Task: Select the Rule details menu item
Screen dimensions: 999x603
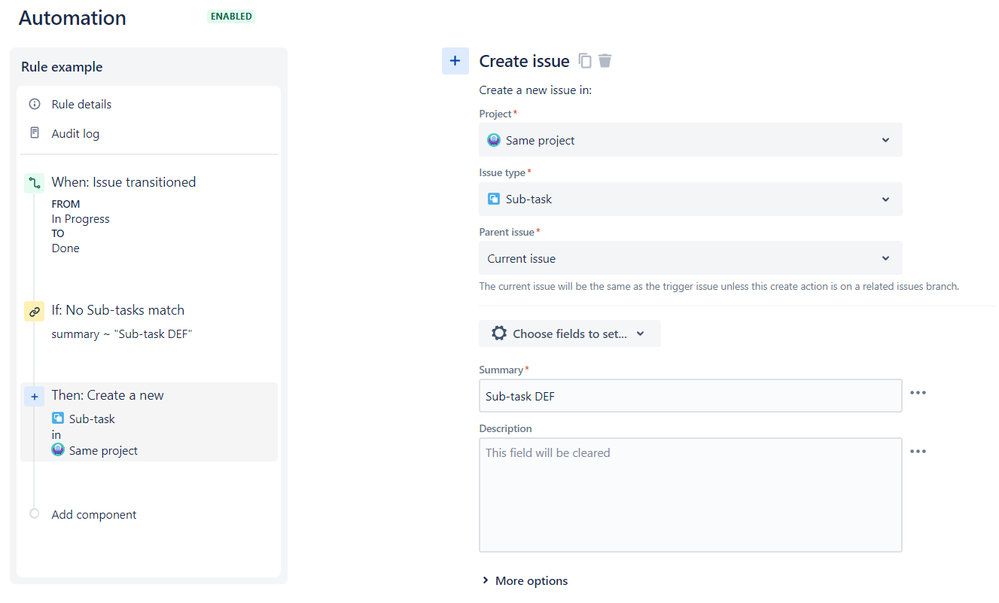Action: click(x=82, y=104)
